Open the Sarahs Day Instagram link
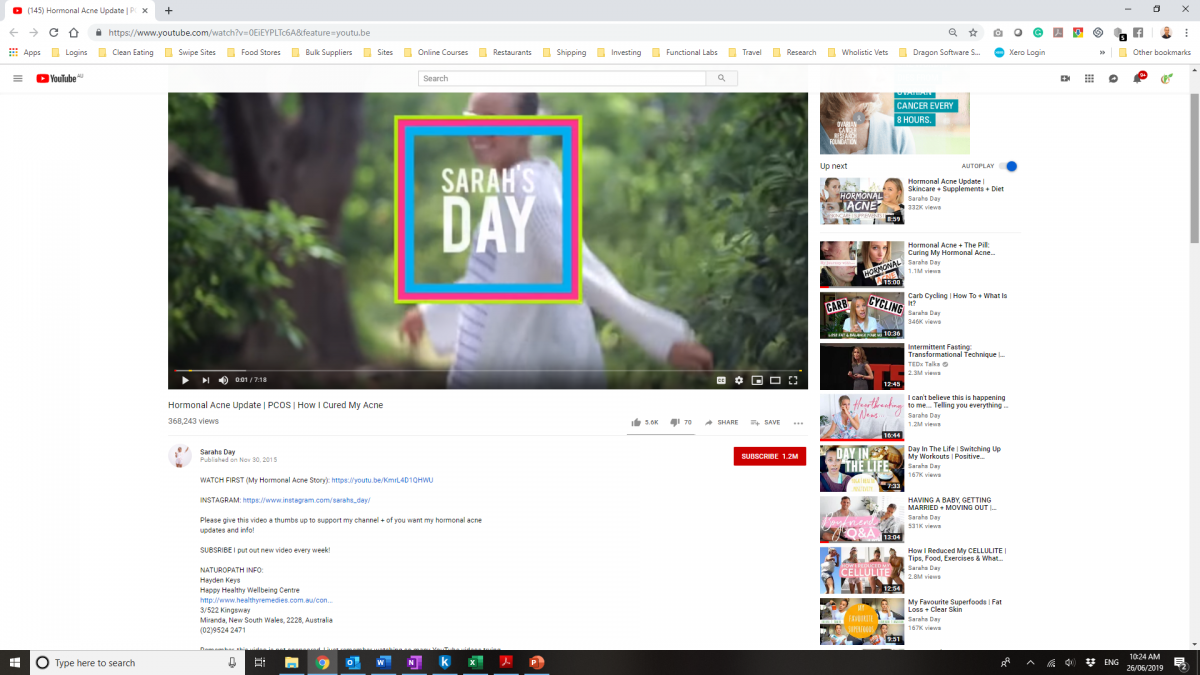The height and width of the screenshot is (675, 1200). point(306,500)
